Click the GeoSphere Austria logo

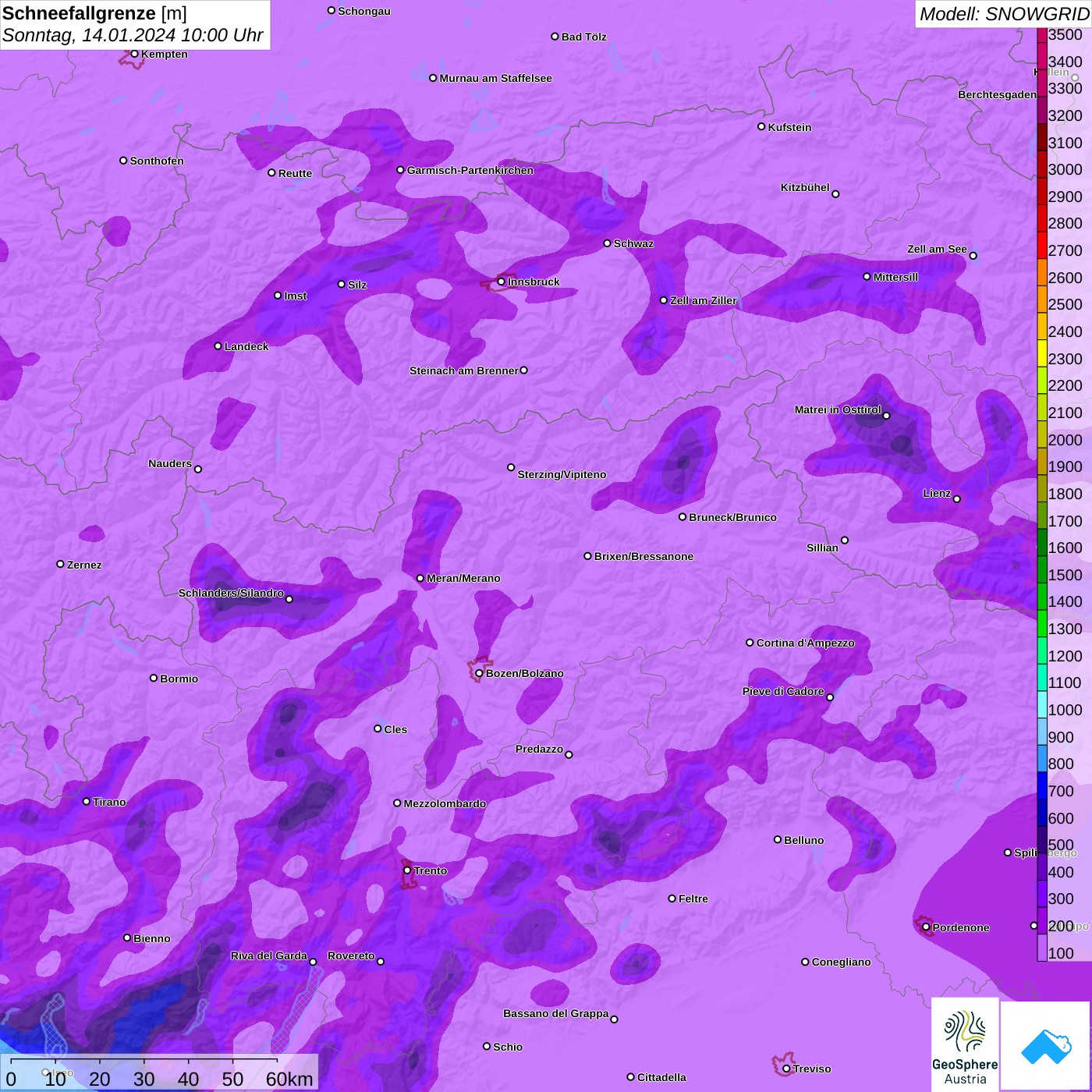965,1044
